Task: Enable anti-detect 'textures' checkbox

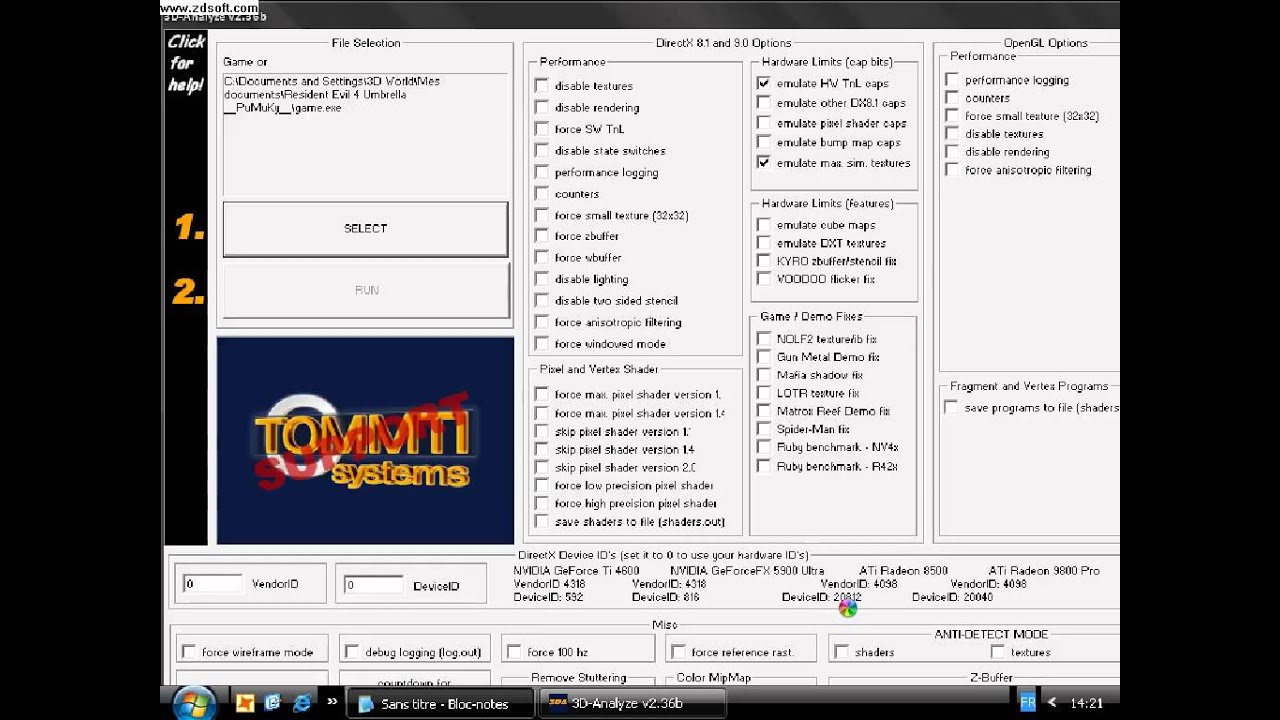Action: click(997, 652)
